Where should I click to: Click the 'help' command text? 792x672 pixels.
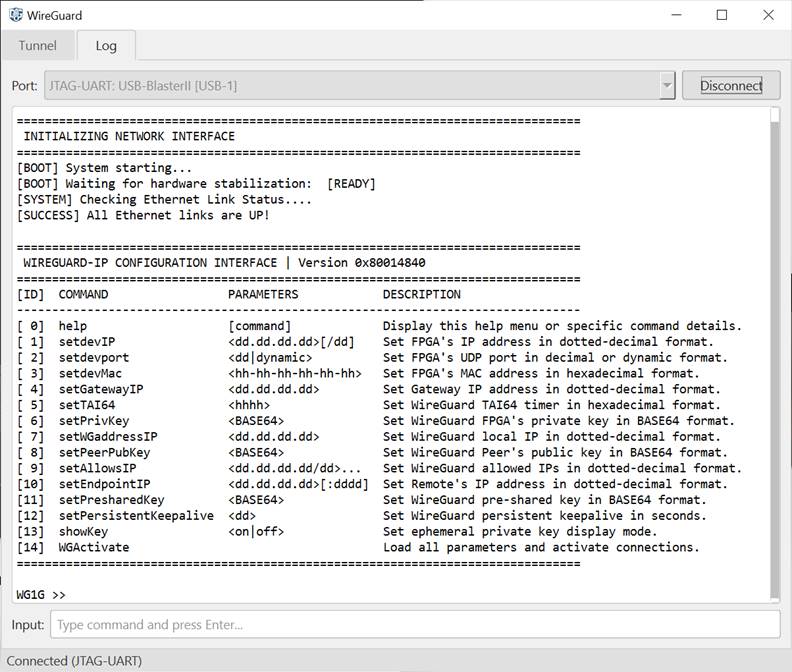(73, 326)
